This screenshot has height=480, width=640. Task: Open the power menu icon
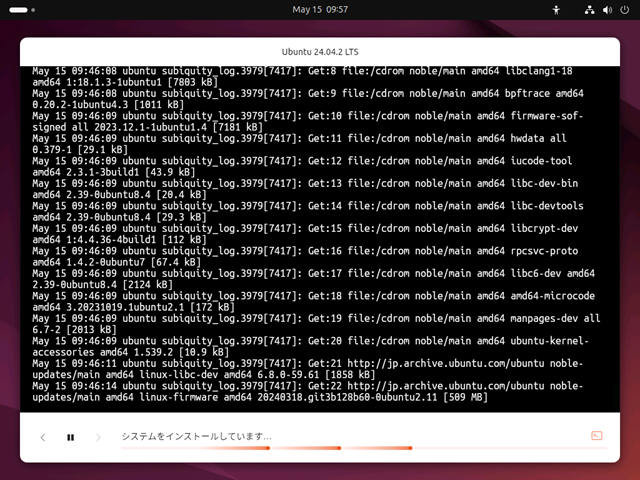pyautogui.click(x=624, y=10)
